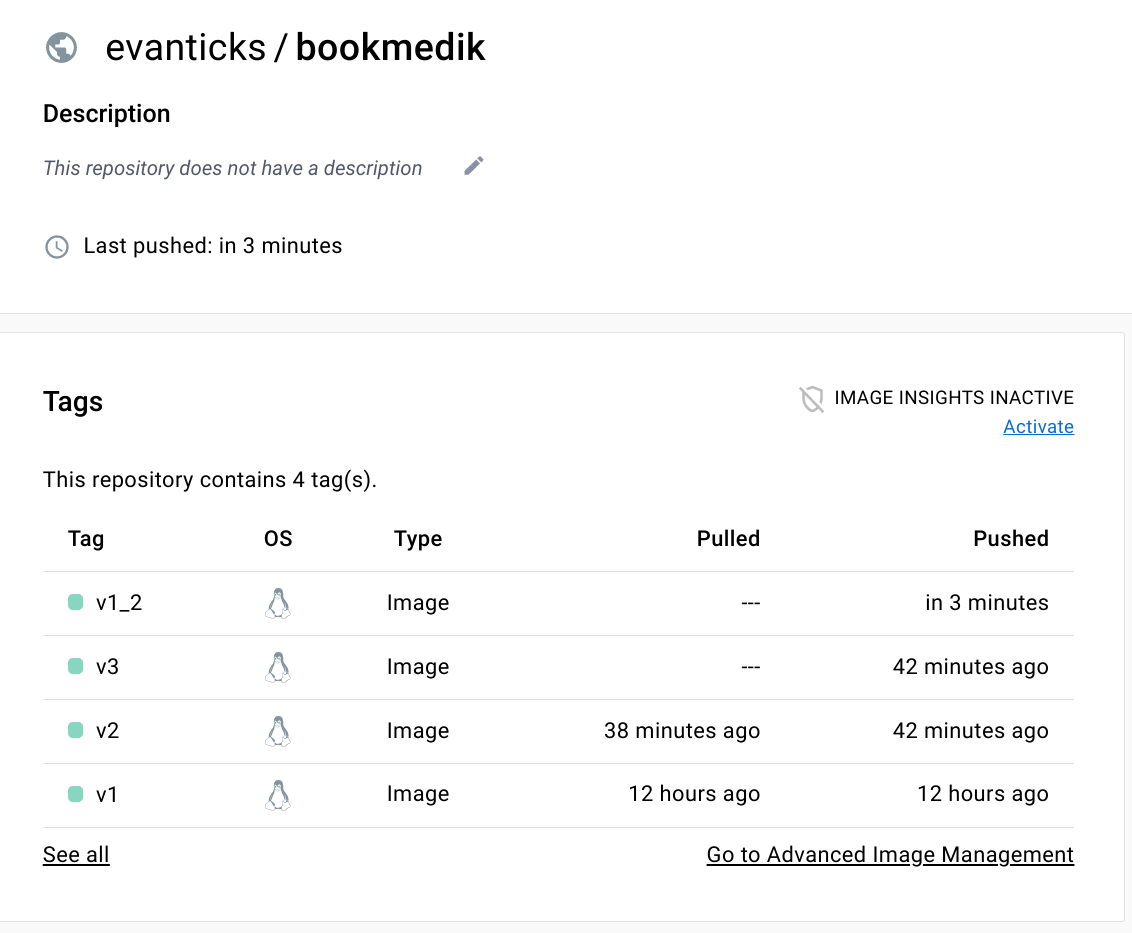This screenshot has width=1132, height=933.
Task: Select the v2 tag name
Action: pos(107,731)
